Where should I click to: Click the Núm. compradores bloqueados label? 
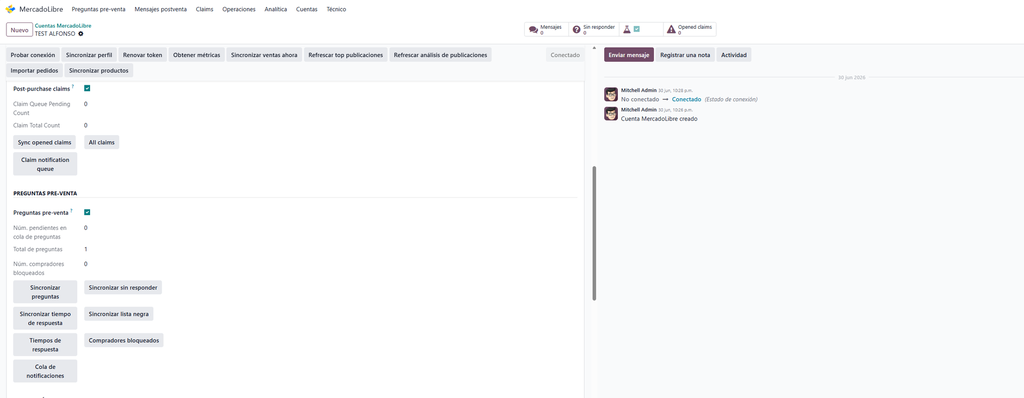pyautogui.click(x=39, y=269)
